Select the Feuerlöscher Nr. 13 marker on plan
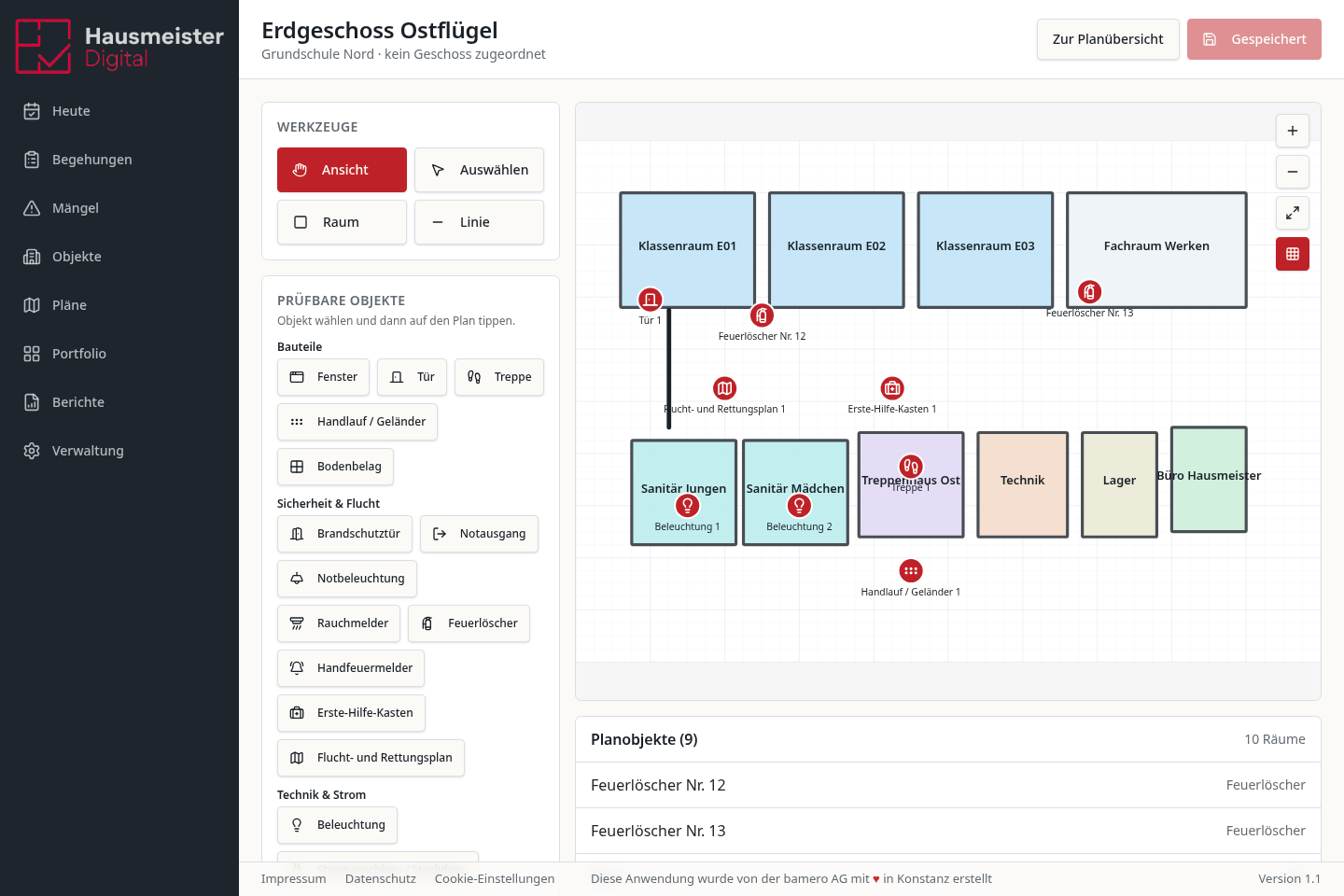This screenshot has width=1344, height=896. tap(1090, 292)
